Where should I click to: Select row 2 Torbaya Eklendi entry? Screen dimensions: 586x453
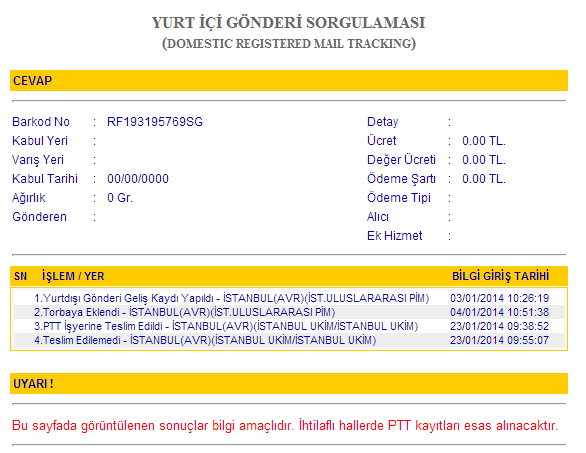289,312
